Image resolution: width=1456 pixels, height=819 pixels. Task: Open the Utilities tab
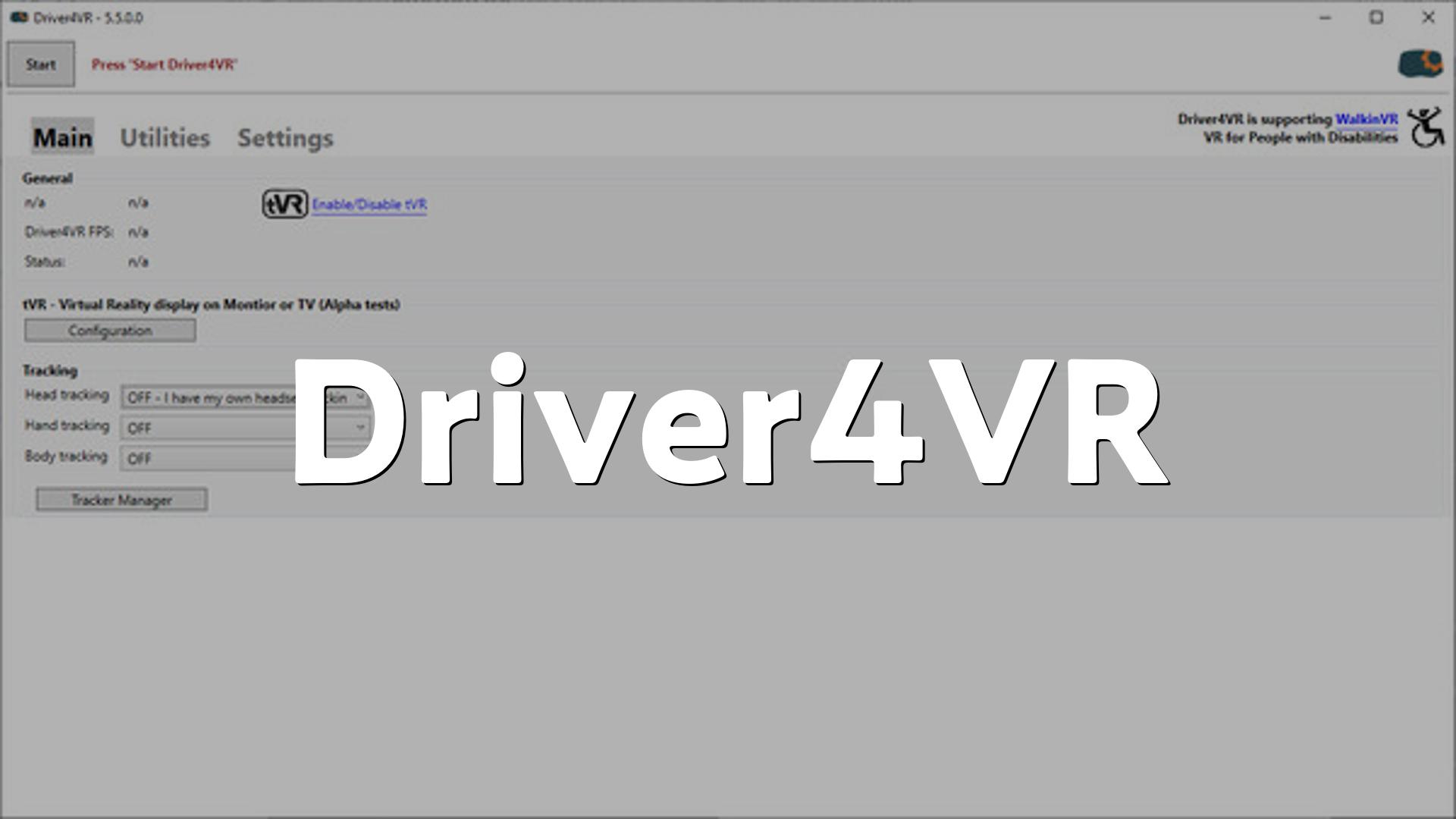tap(165, 138)
